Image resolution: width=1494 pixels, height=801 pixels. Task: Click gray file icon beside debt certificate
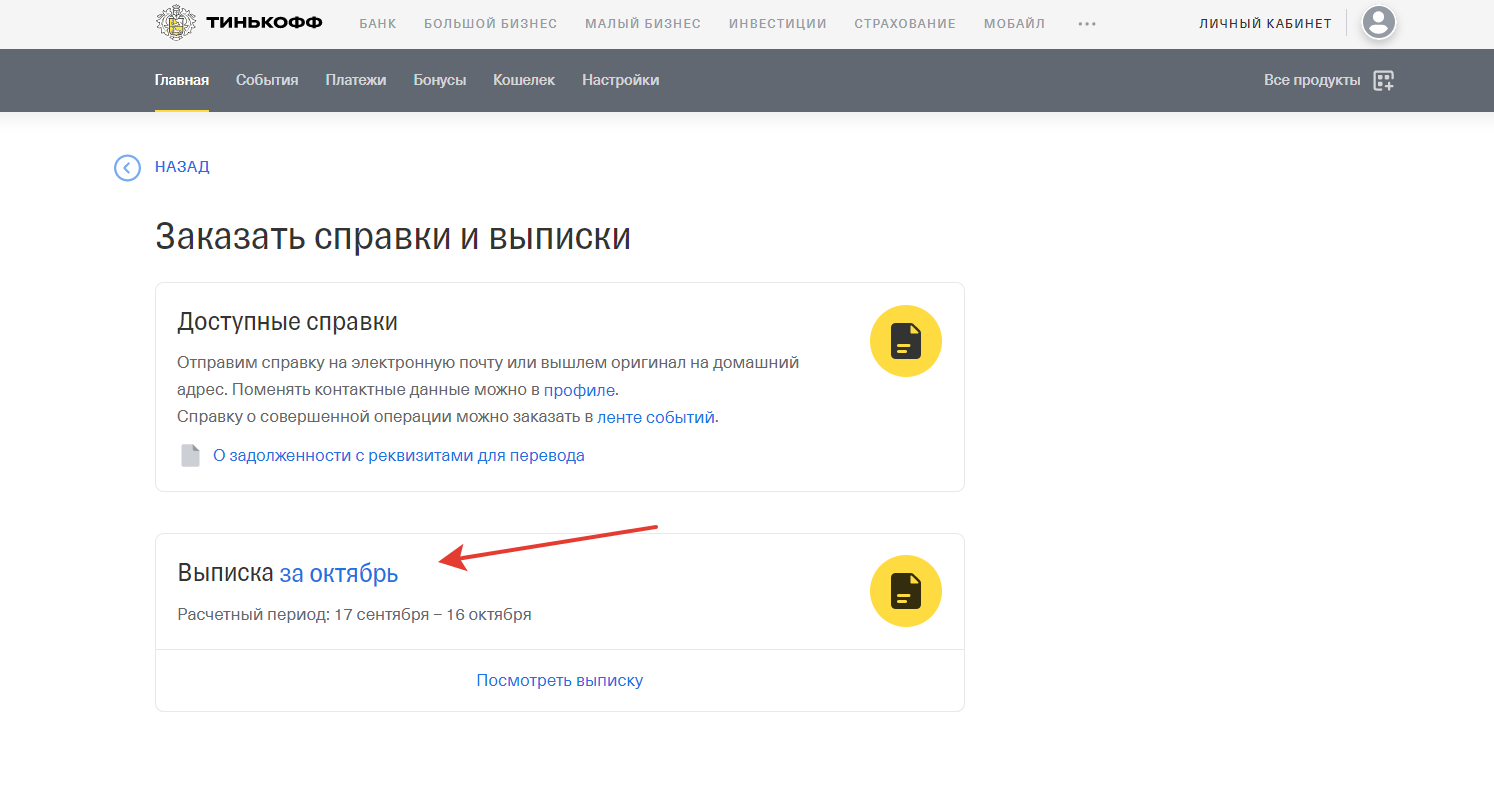pyautogui.click(x=190, y=456)
